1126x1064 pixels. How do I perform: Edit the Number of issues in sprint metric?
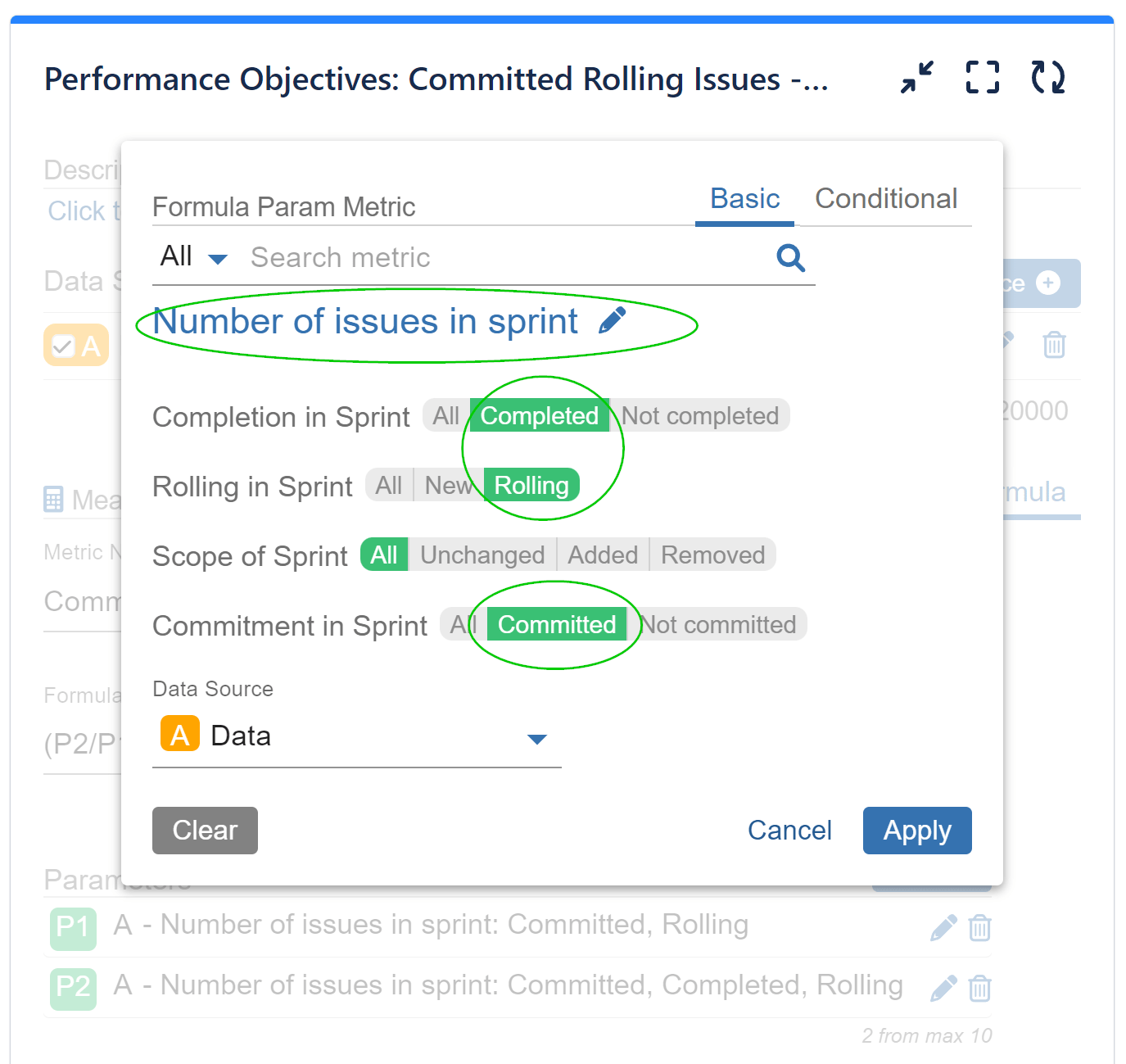coord(613,319)
